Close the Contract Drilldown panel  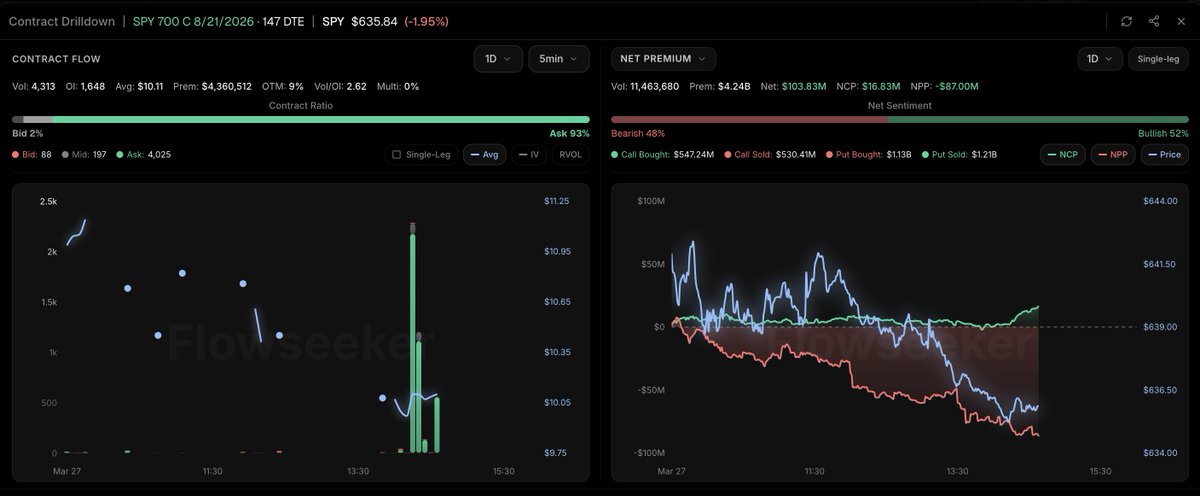click(x=1181, y=21)
